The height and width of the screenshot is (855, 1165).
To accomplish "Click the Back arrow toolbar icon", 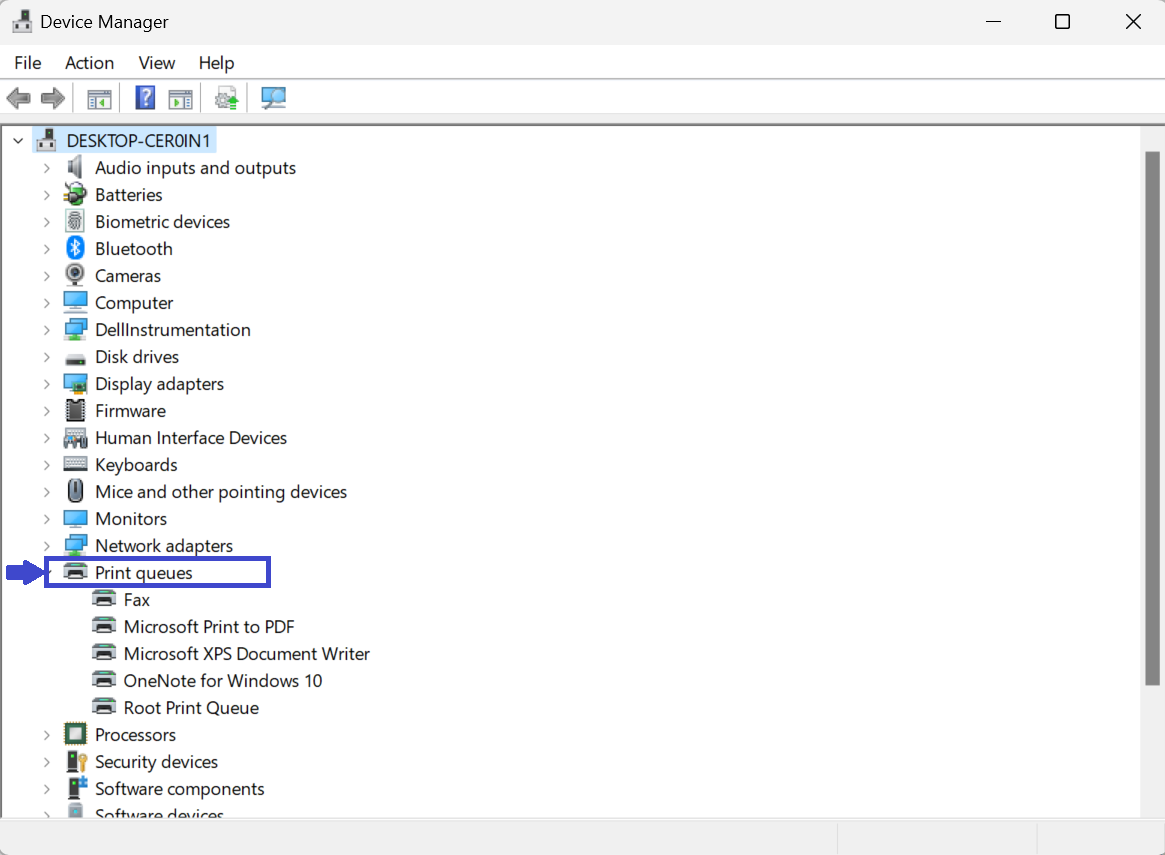I will point(18,98).
